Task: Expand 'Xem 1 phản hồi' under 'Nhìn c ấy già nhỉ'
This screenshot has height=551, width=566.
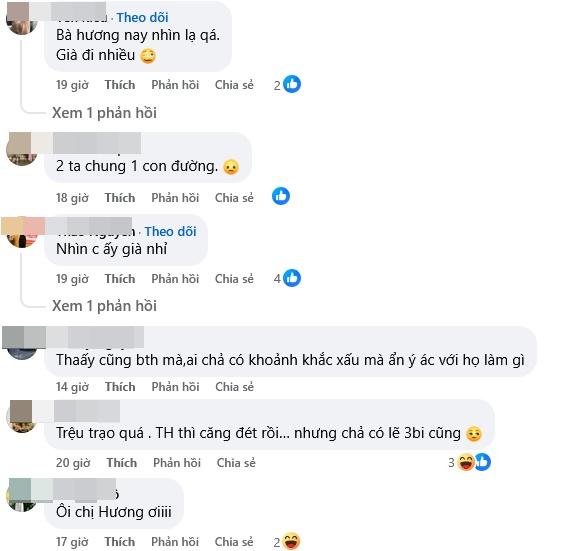Action: coord(104,306)
